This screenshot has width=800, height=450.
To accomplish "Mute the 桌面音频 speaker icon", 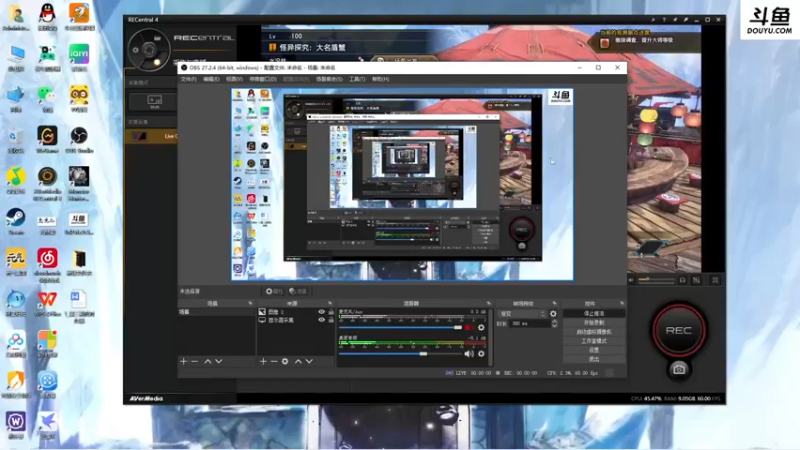I will point(469,354).
